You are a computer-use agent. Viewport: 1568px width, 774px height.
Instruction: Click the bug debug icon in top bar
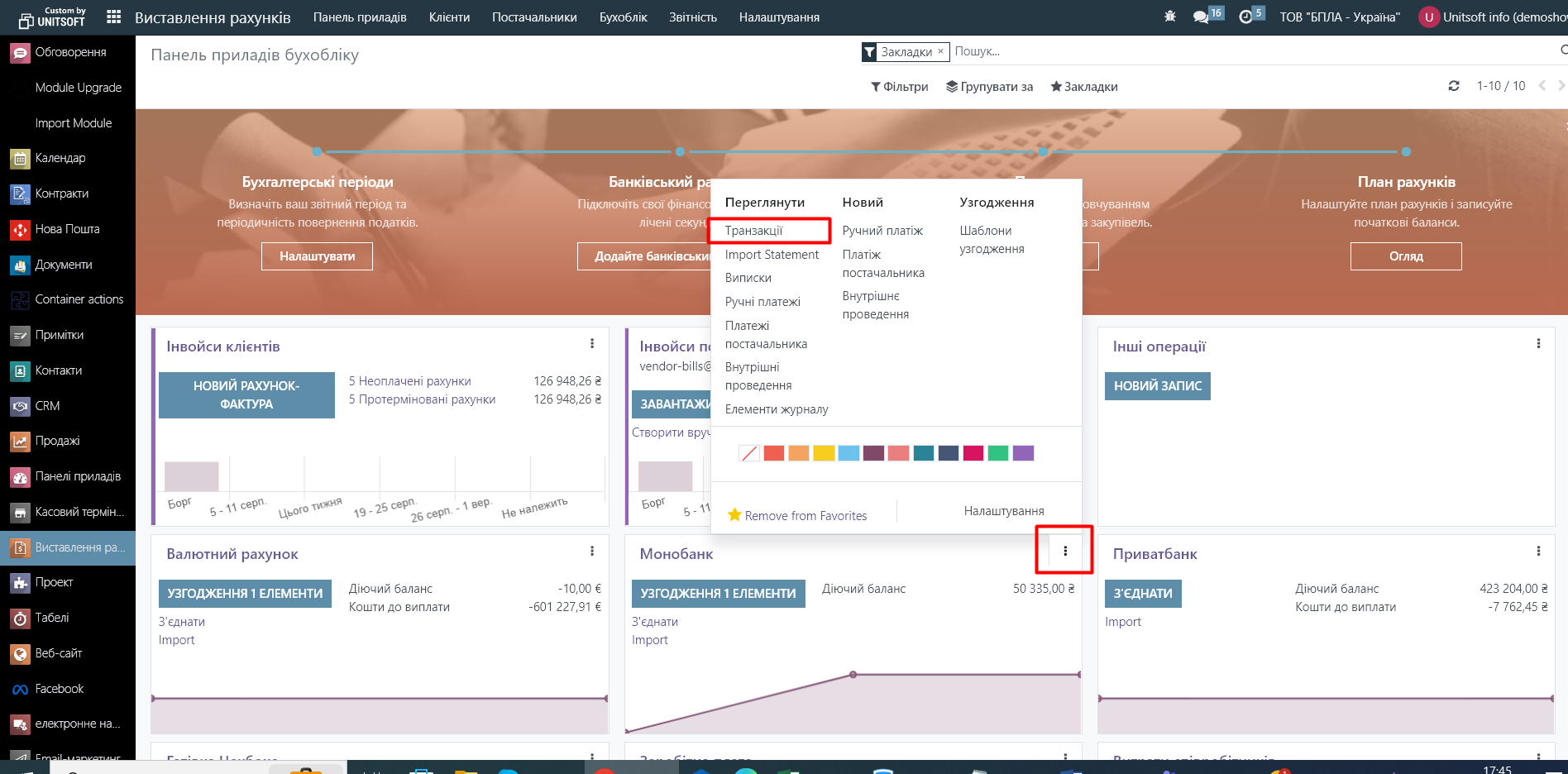pos(1169,17)
